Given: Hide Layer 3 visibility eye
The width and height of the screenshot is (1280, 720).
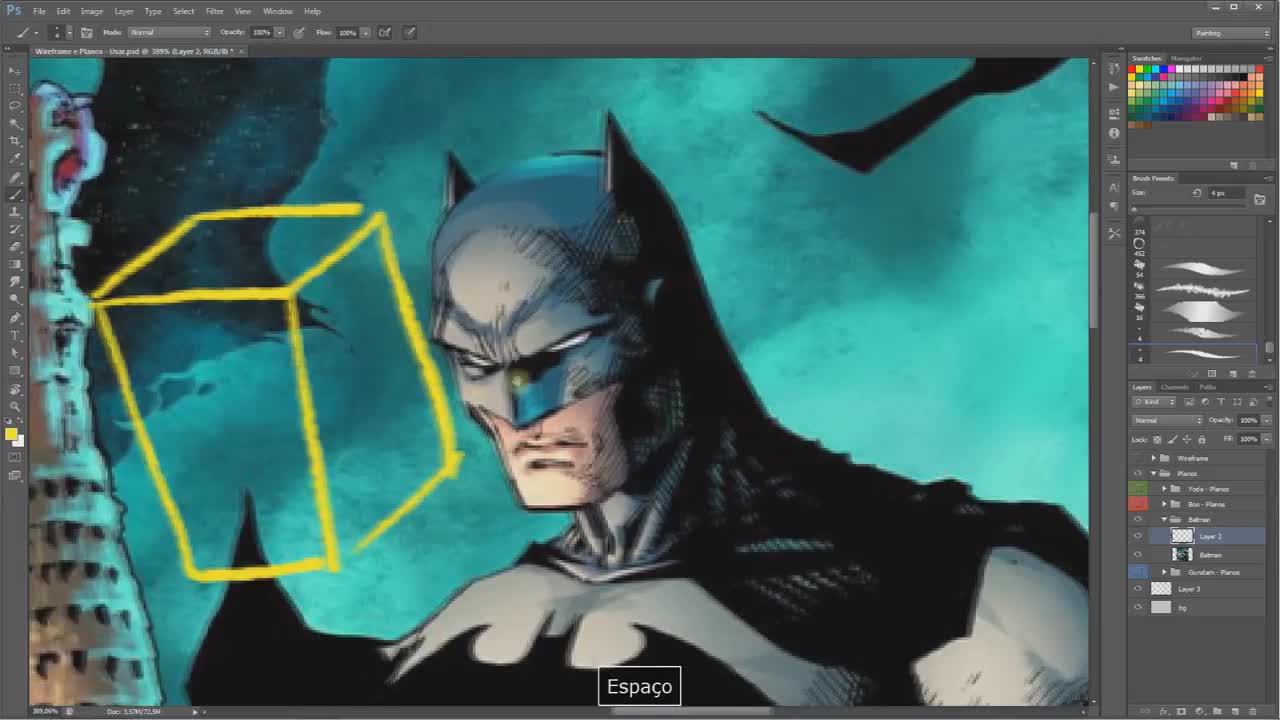Looking at the screenshot, I should pos(1138,589).
